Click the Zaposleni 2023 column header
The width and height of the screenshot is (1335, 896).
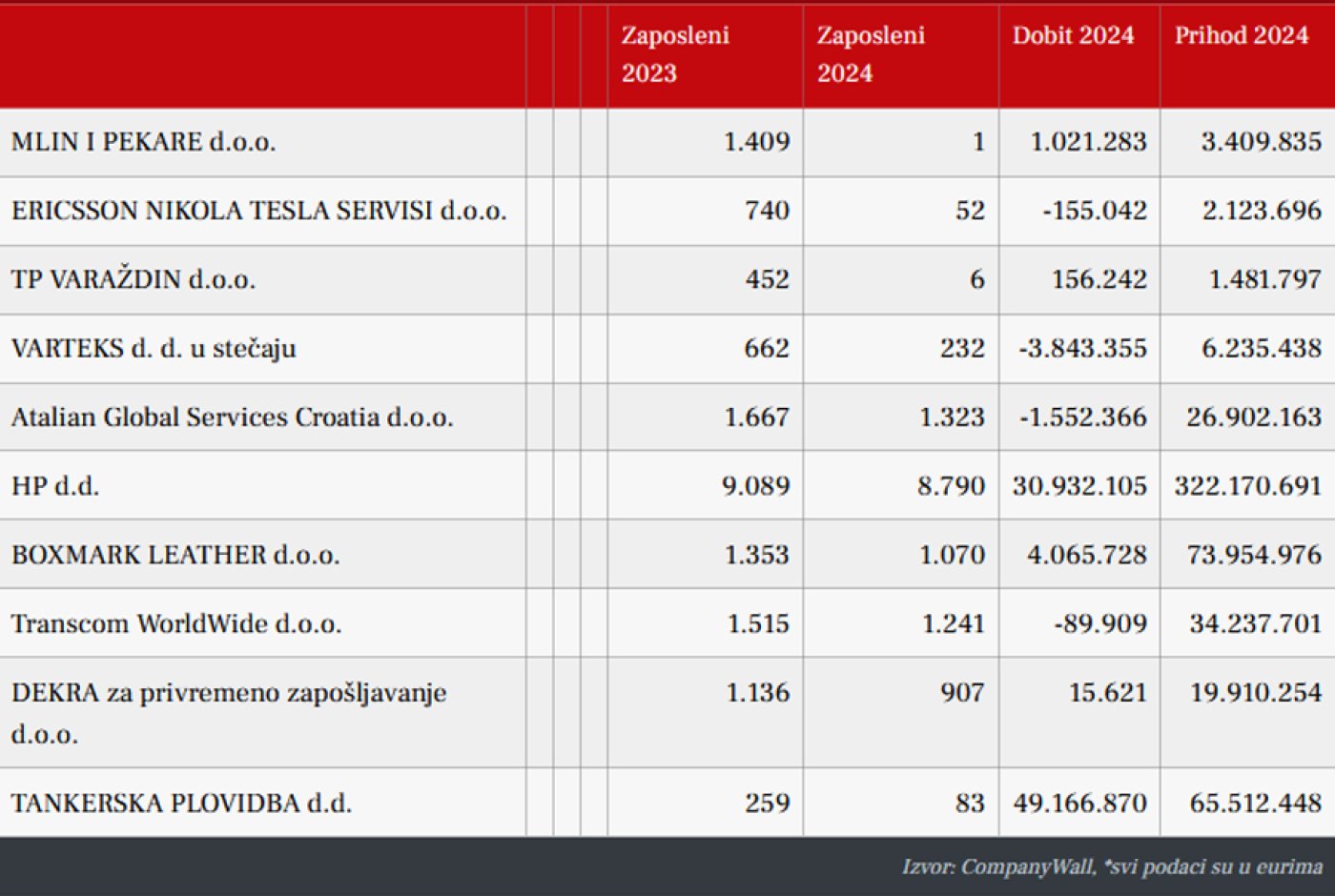(x=675, y=54)
